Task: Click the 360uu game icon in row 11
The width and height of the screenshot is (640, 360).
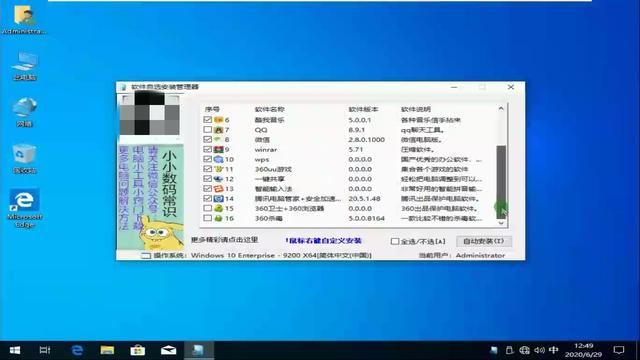Action: coord(219,169)
